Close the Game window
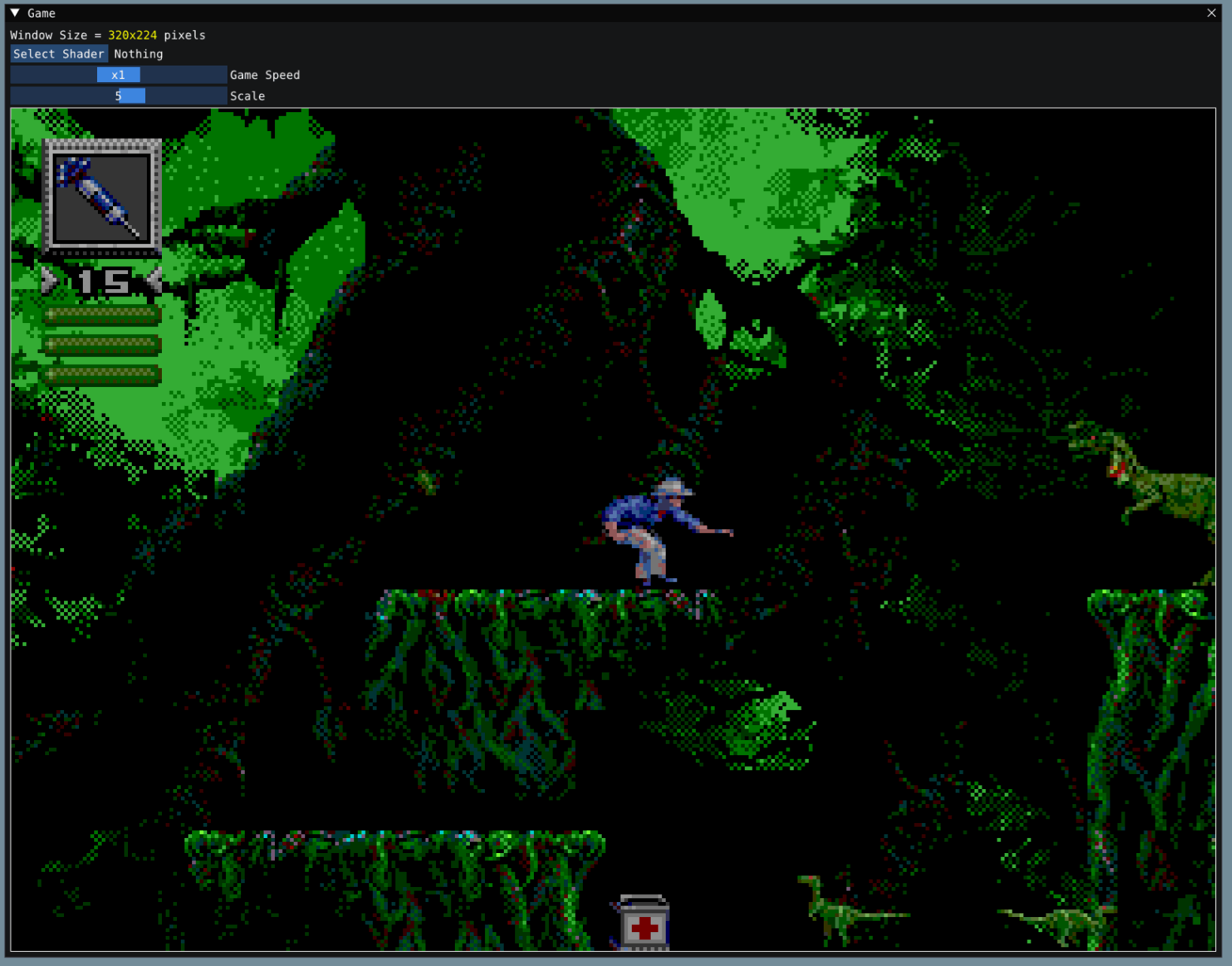The width and height of the screenshot is (1232, 966). click(1211, 13)
